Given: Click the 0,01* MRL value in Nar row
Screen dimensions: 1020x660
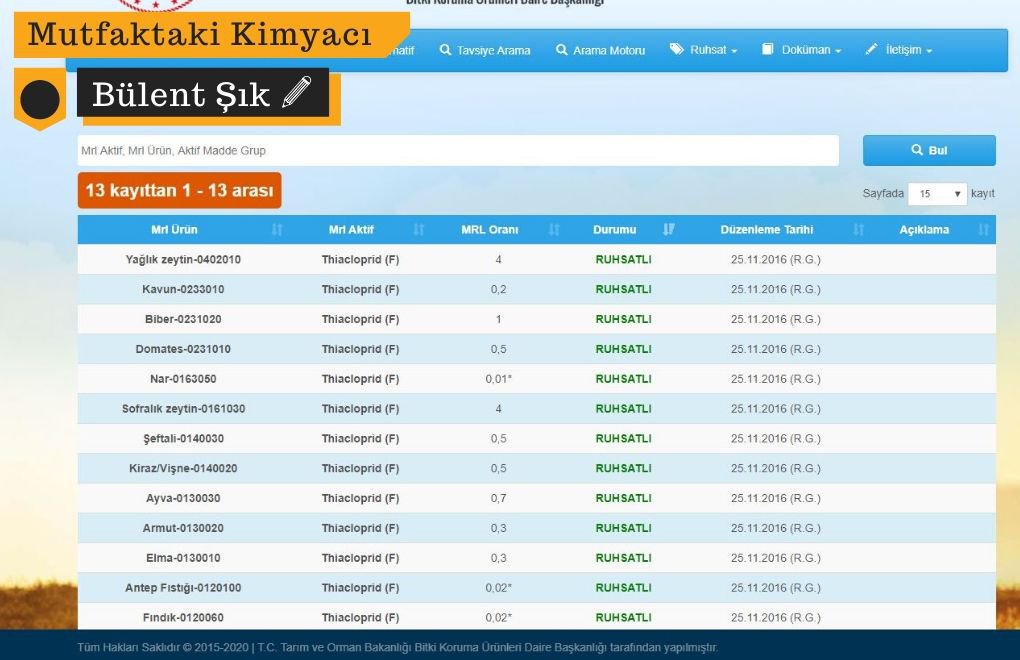Looking at the screenshot, I should coord(499,379).
